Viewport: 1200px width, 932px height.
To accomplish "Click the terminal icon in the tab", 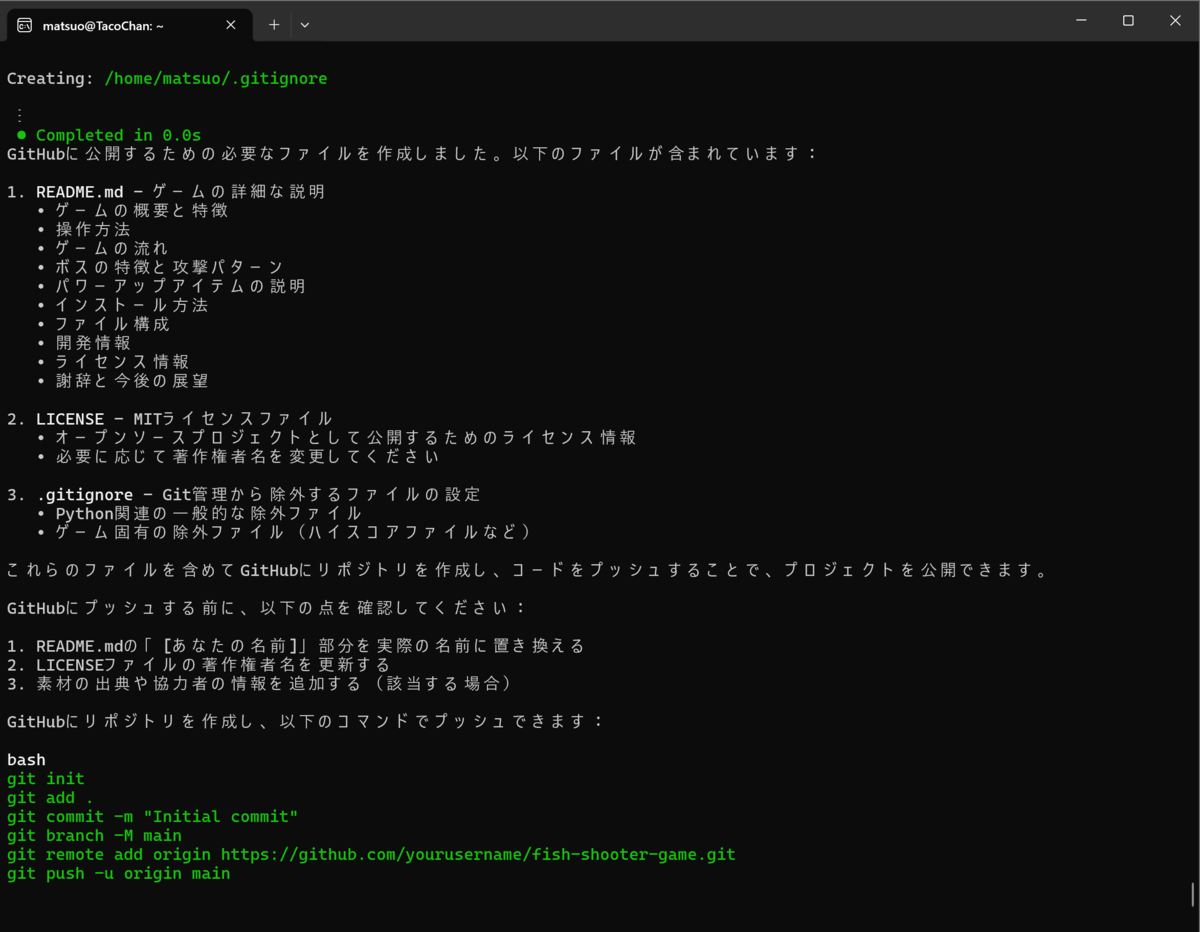I will click(25, 25).
